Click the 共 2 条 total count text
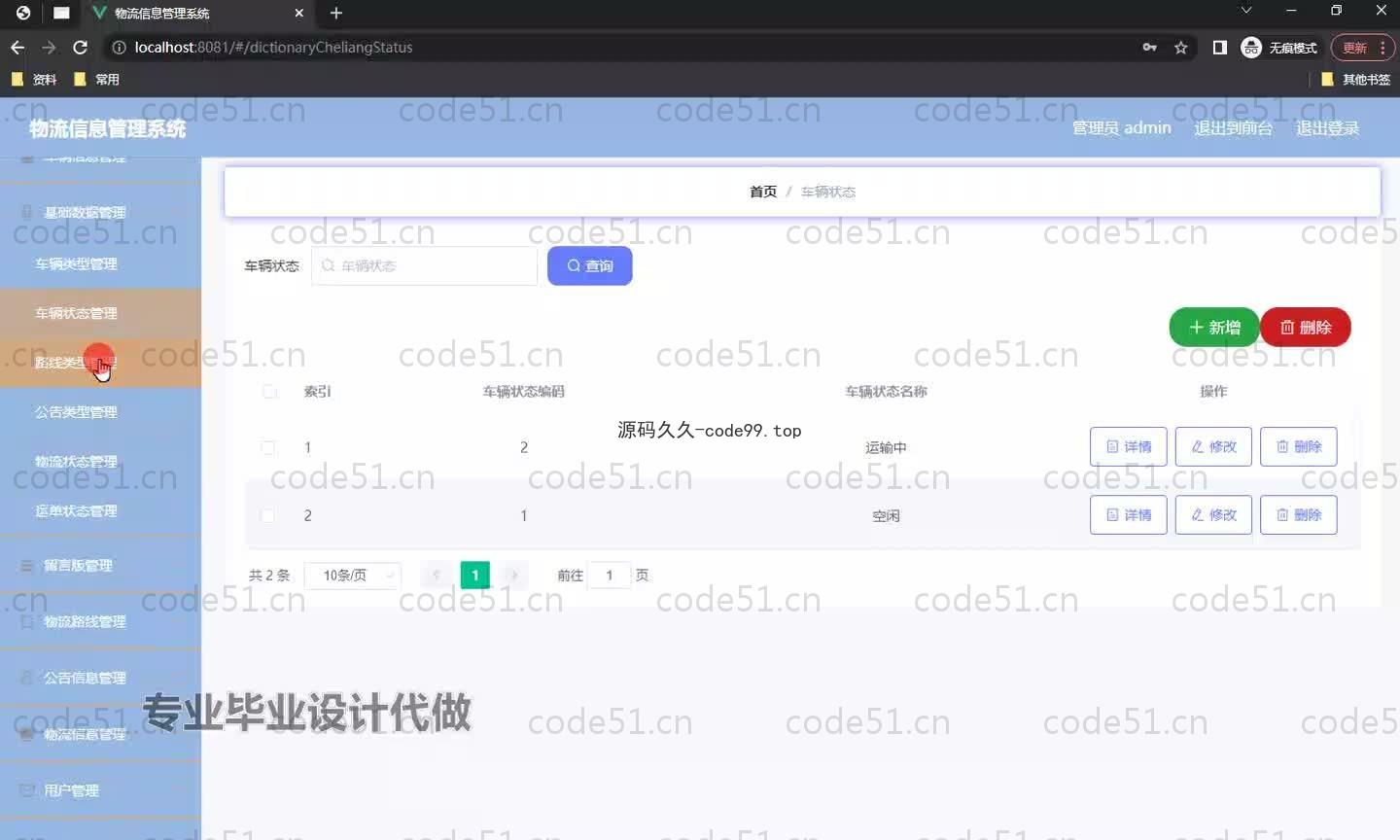Screen dimensions: 1400x840 pyautogui.click(x=269, y=576)
